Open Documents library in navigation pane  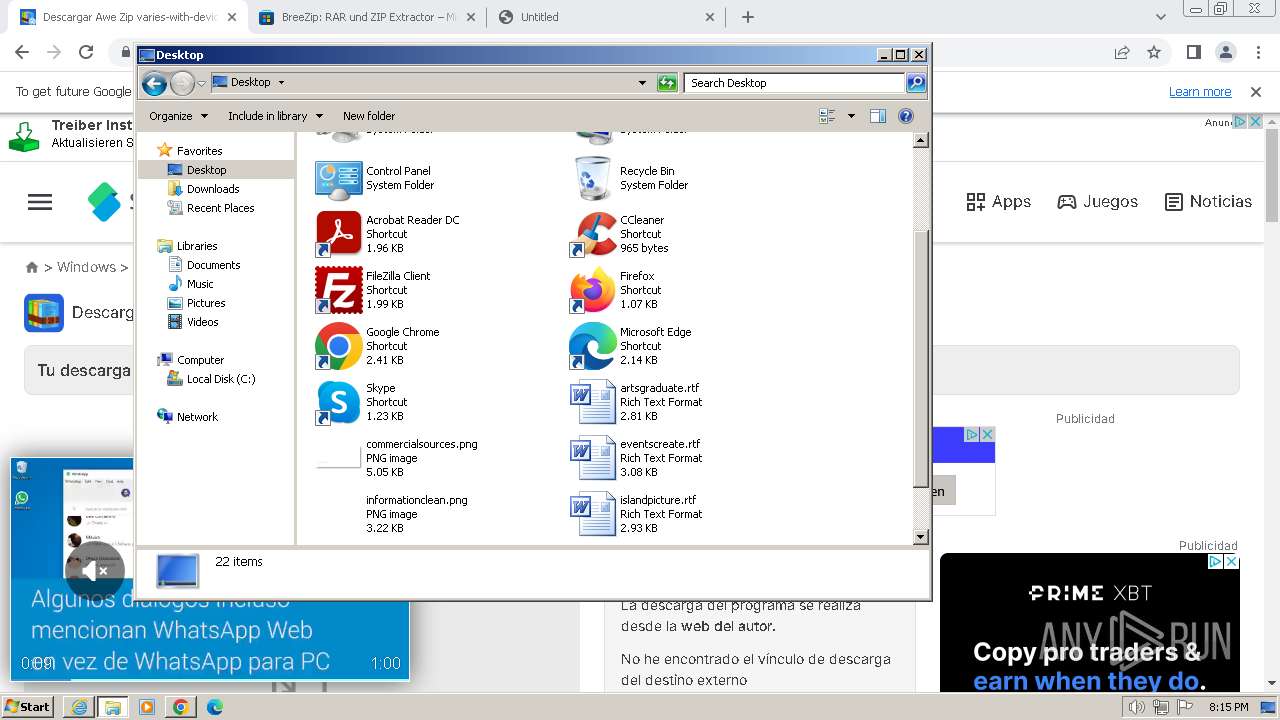pyautogui.click(x=213, y=265)
